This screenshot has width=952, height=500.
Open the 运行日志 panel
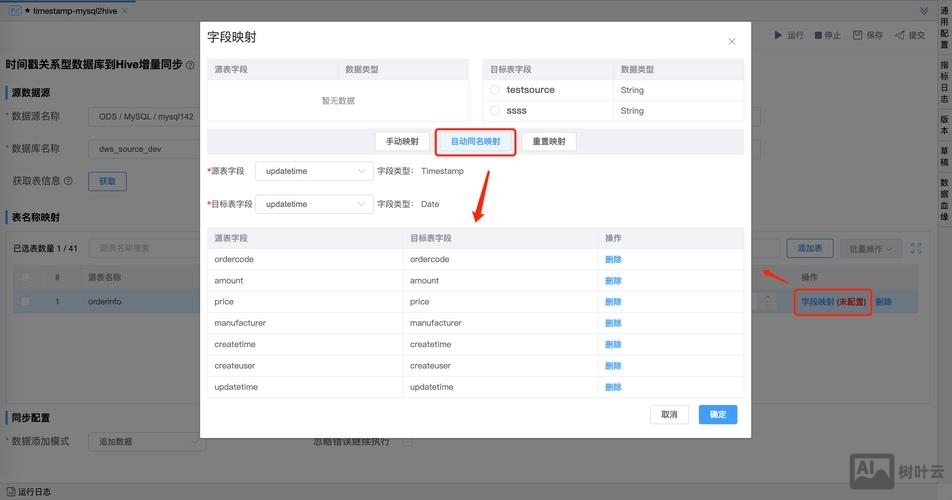click(x=29, y=492)
